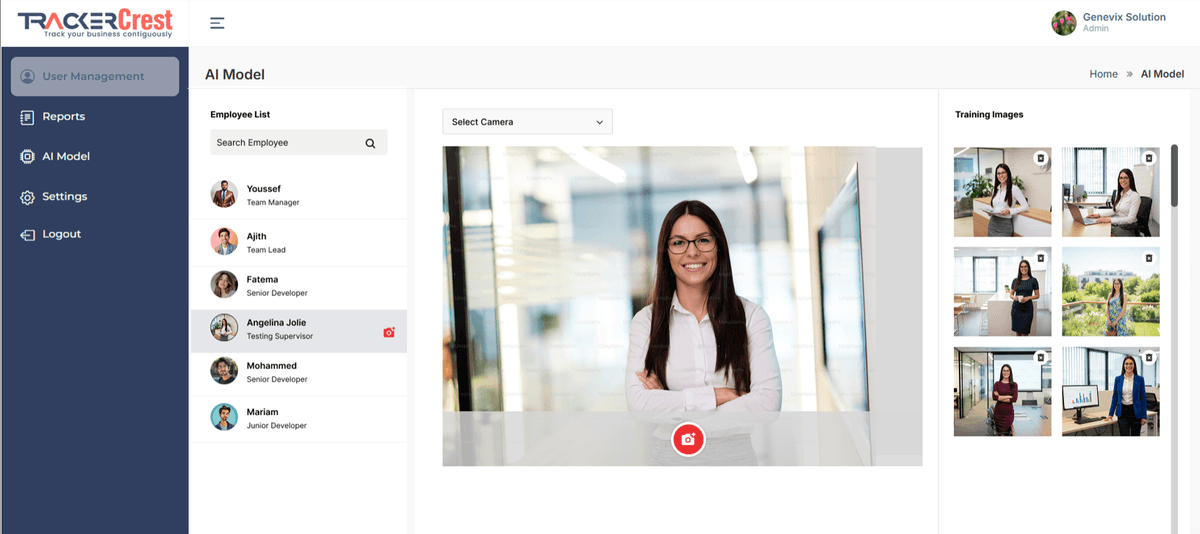Click the Training Images scrollbar
This screenshot has height=534, width=1200.
[1174, 176]
